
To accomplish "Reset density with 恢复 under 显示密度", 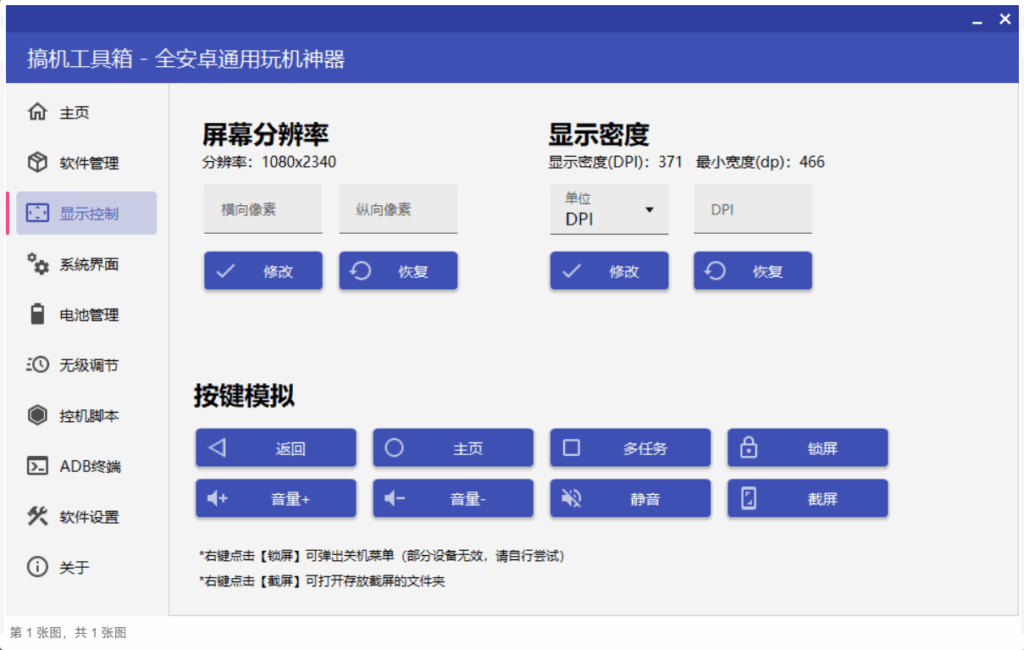I will tap(753, 271).
